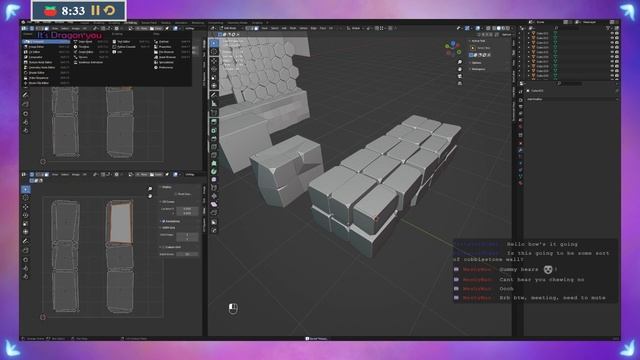640x360 pixels.
Task: Click the viewport pan hand icon
Action: [x=460, y=69]
